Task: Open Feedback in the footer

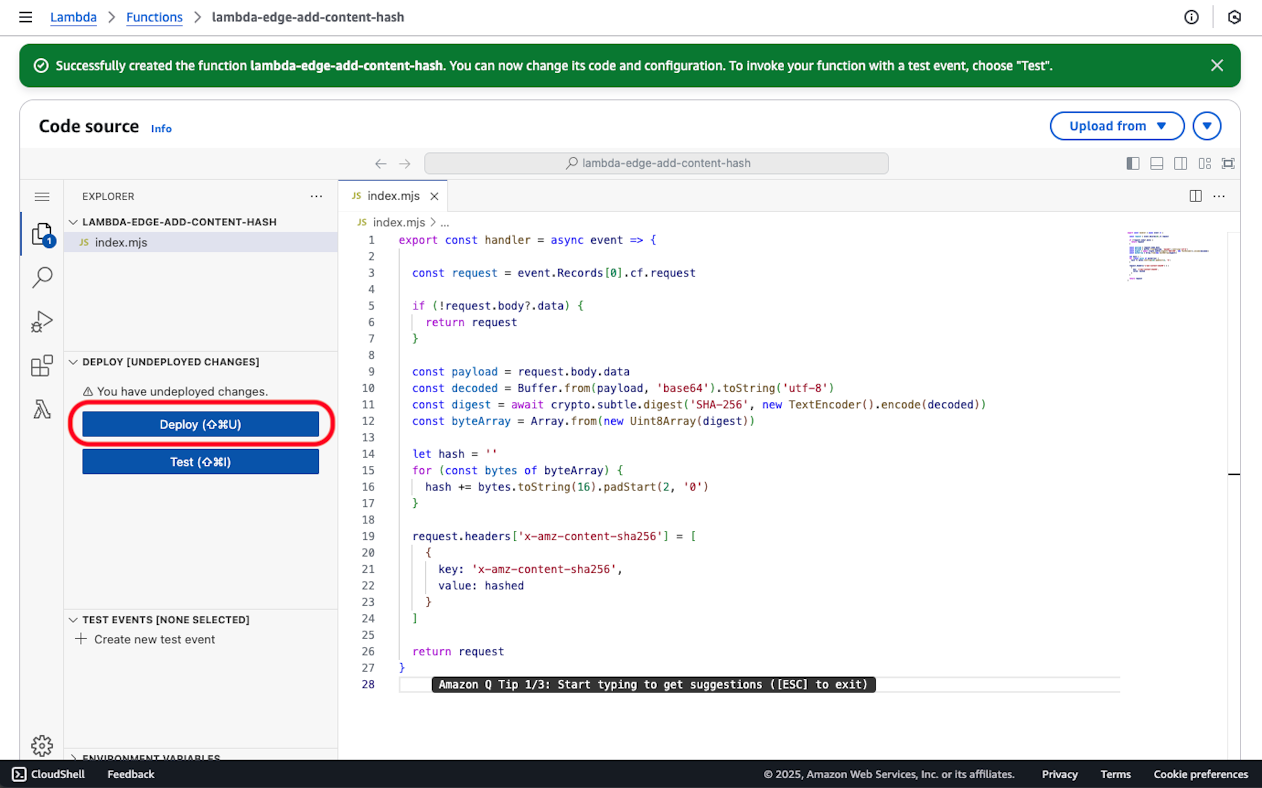Action: pos(131,774)
